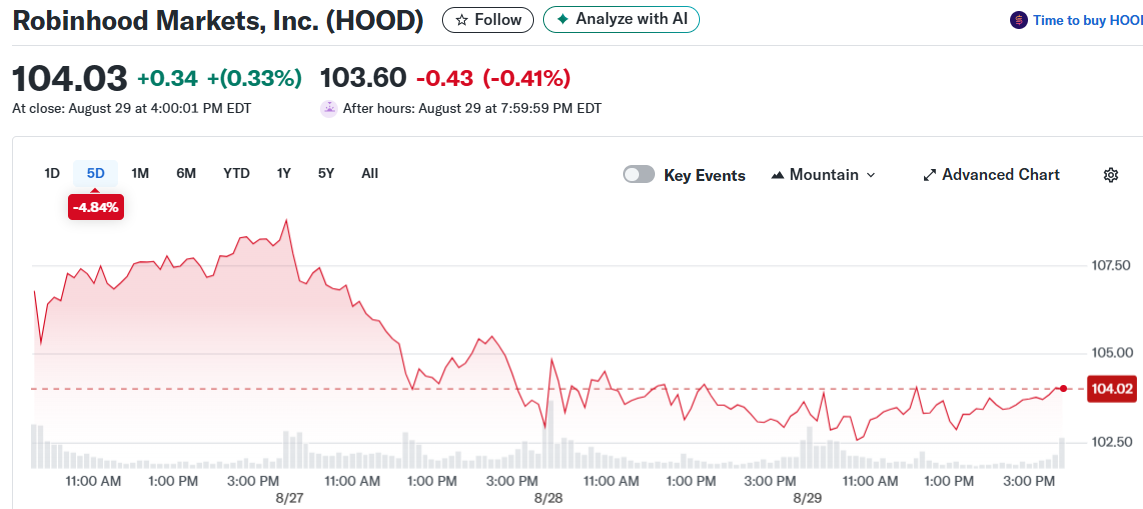Click the red -0.43 after-hours change

[445, 78]
